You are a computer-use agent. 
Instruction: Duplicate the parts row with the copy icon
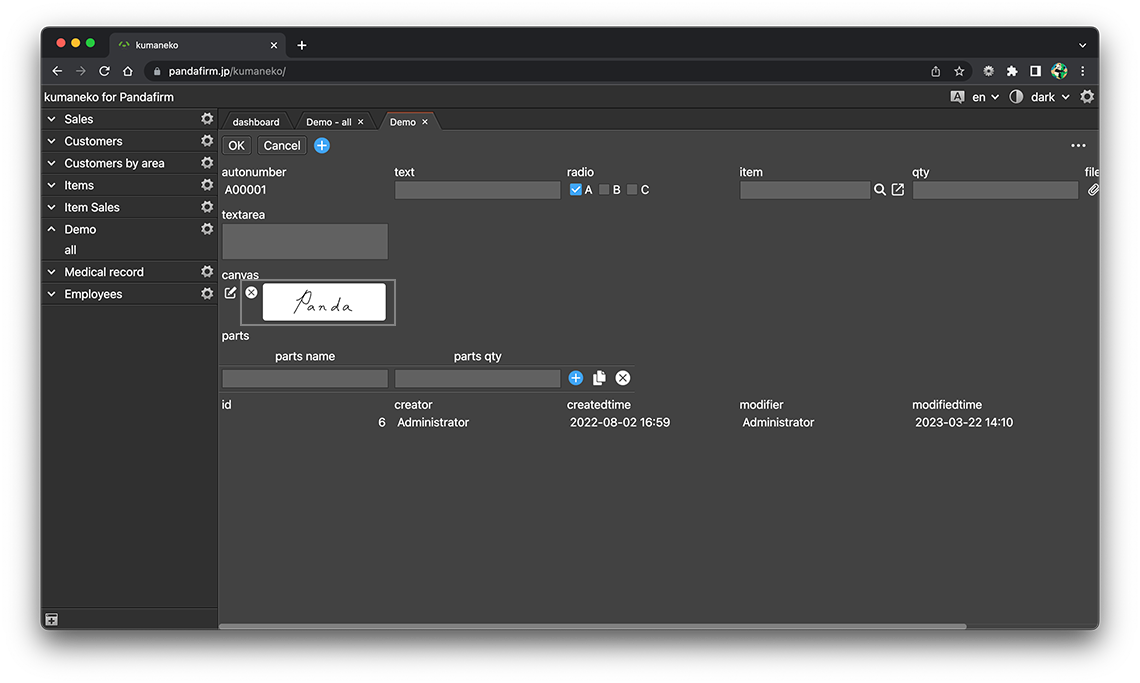(x=599, y=378)
